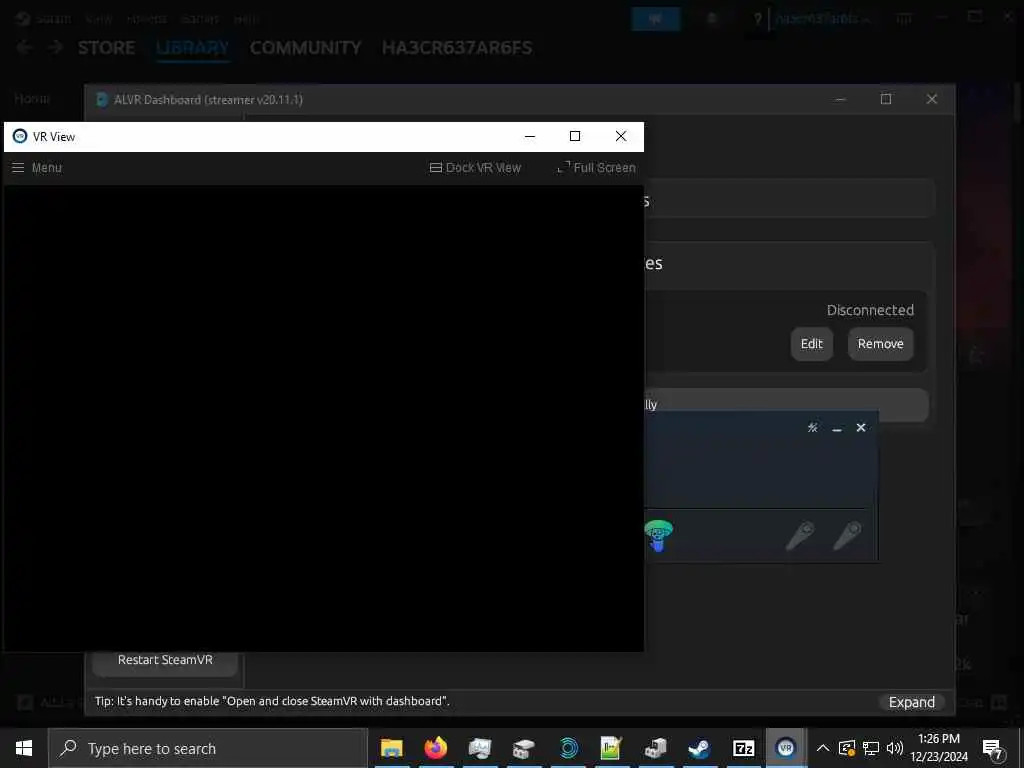Open the volume control in system tray
The height and width of the screenshot is (768, 1024).
point(895,748)
